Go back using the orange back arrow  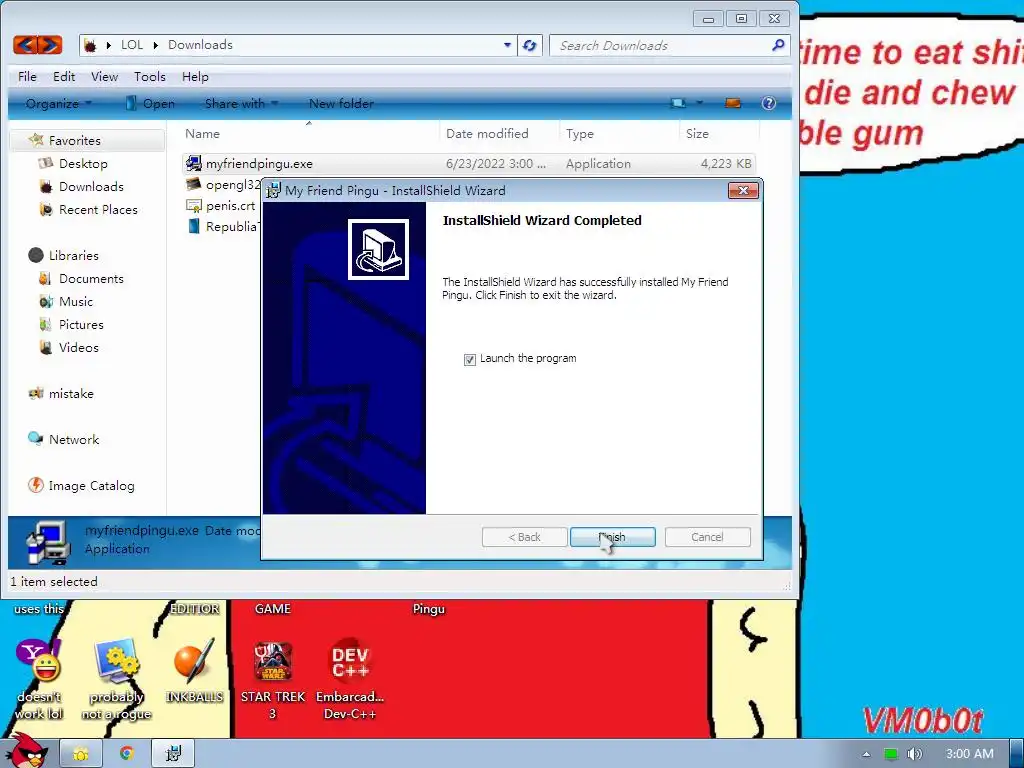25,44
